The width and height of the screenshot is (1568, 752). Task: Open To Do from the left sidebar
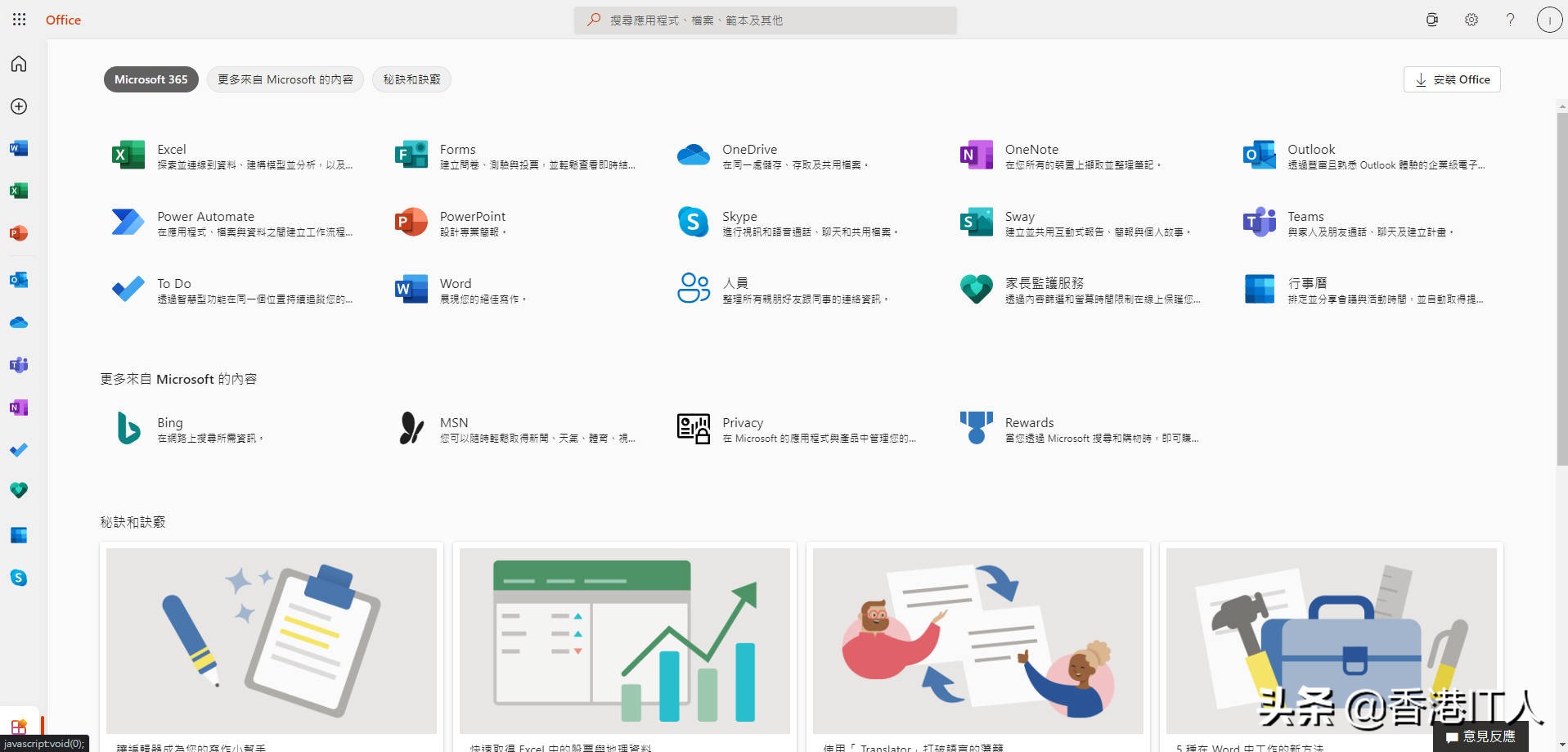(x=19, y=450)
